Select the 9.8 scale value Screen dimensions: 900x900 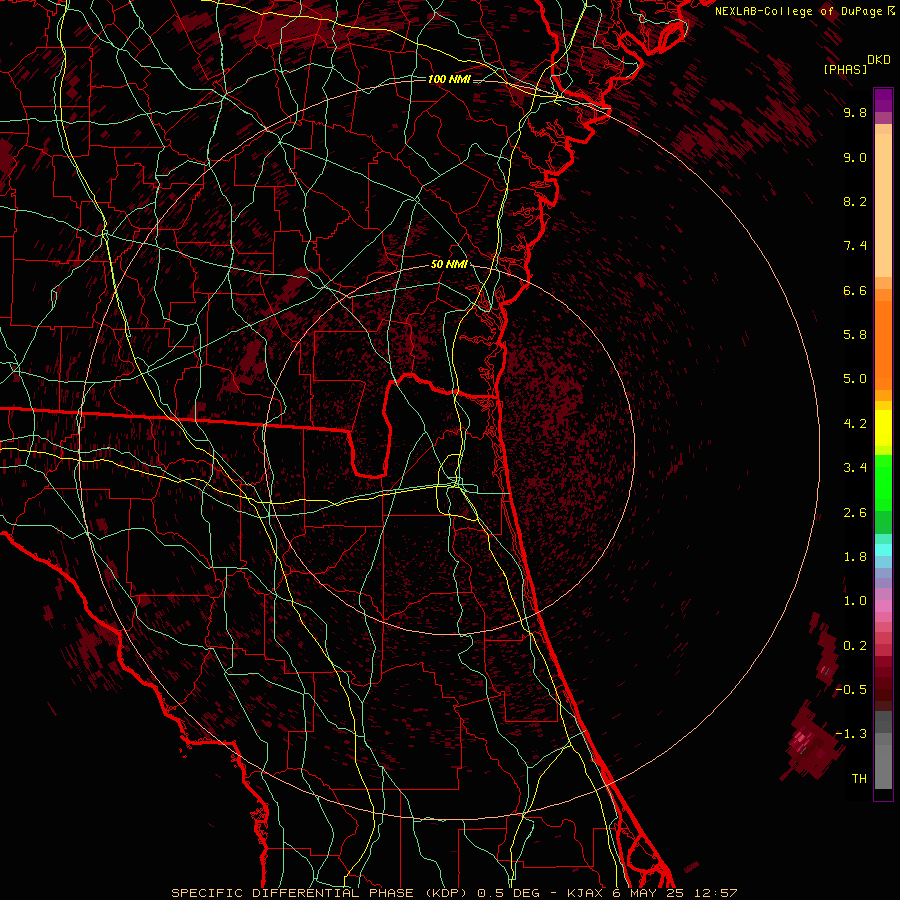[855, 112]
